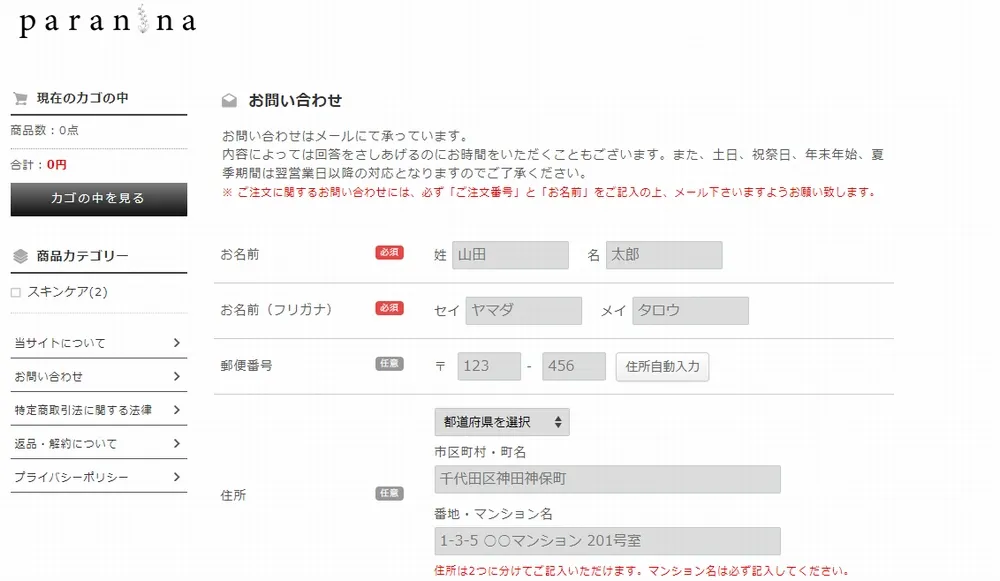Click the 郵便番号 label
The width and height of the screenshot is (1000, 581).
coord(246,365)
